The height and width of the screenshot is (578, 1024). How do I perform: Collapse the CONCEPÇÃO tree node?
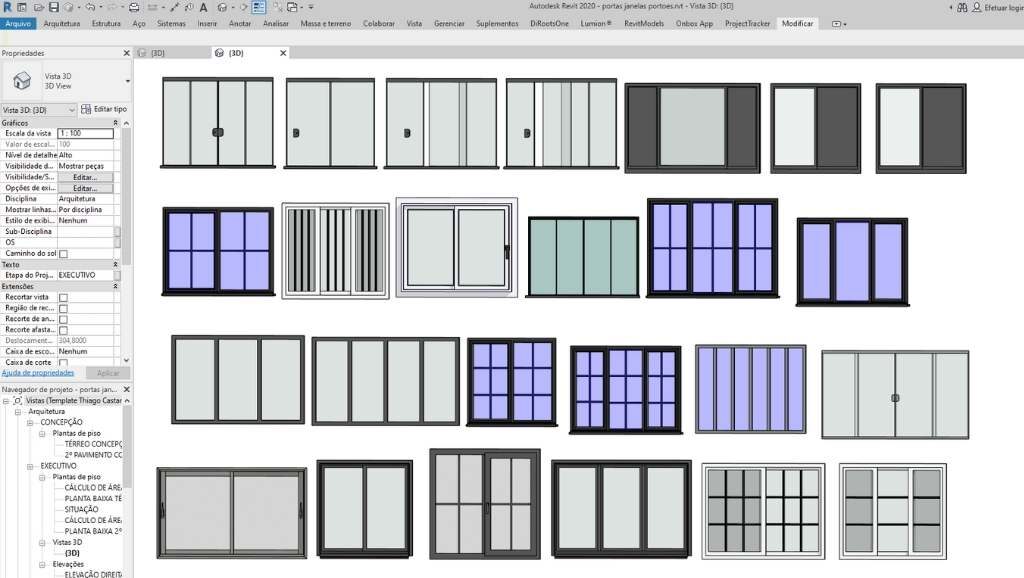30,422
